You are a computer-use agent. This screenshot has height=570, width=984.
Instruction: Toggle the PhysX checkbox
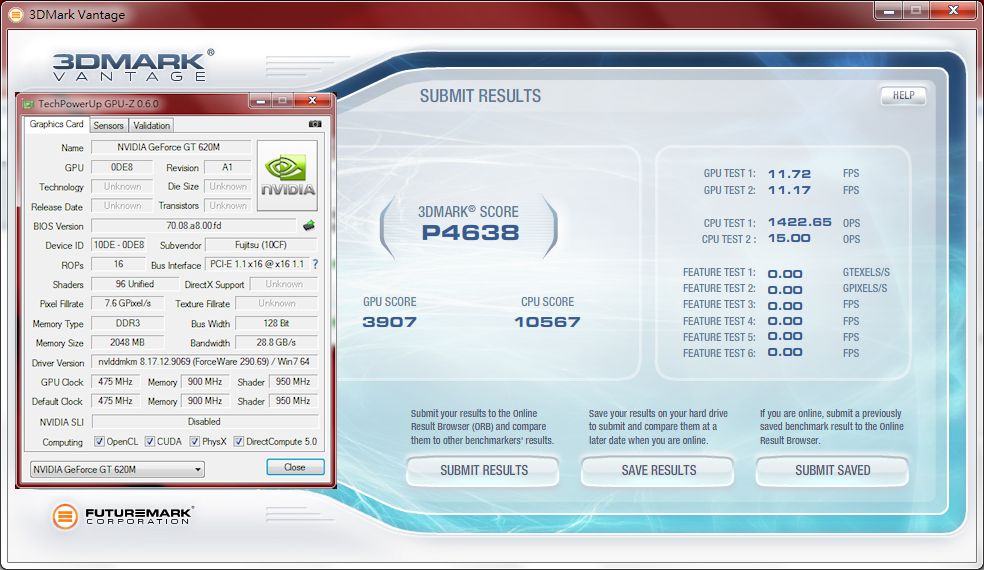click(x=194, y=441)
